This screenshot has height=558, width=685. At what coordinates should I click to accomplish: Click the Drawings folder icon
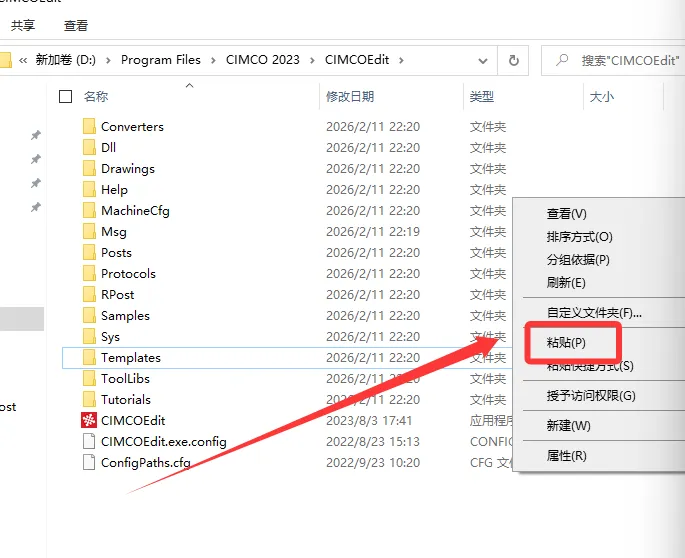pos(89,168)
